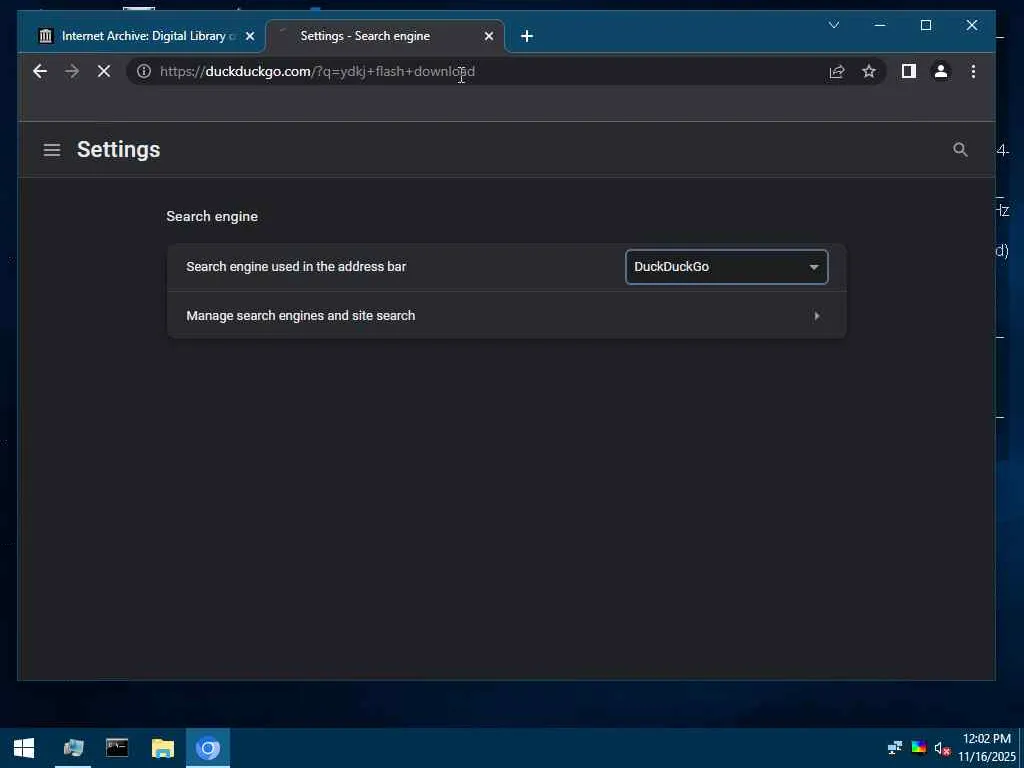Bookmark this page with the star icon
The width and height of the screenshot is (1024, 768).
point(869,71)
